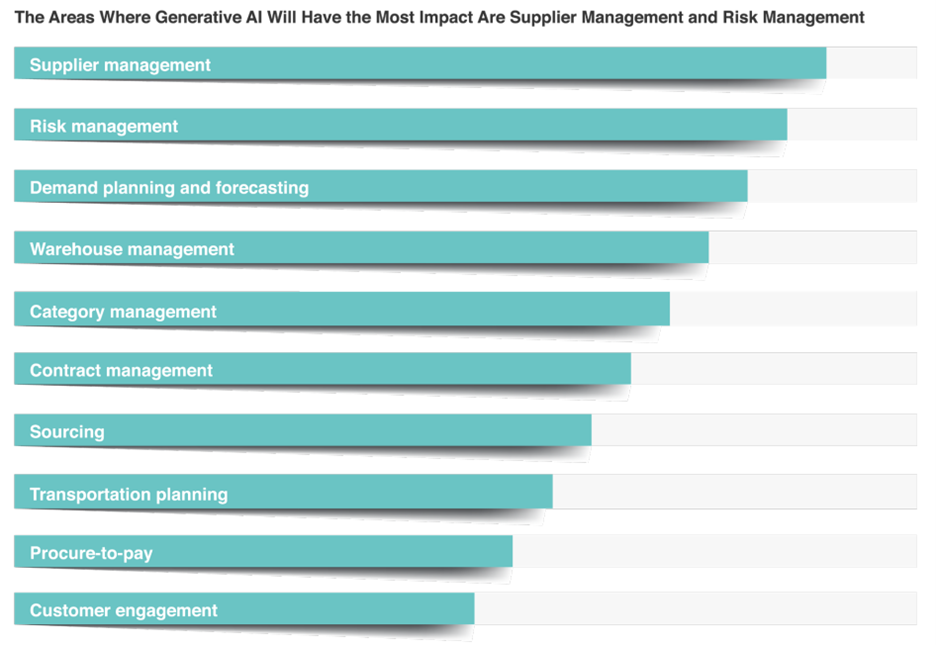The height and width of the screenshot is (645, 936).
Task: Click the gray unfilled part of Sourcing bar
Action: click(754, 430)
